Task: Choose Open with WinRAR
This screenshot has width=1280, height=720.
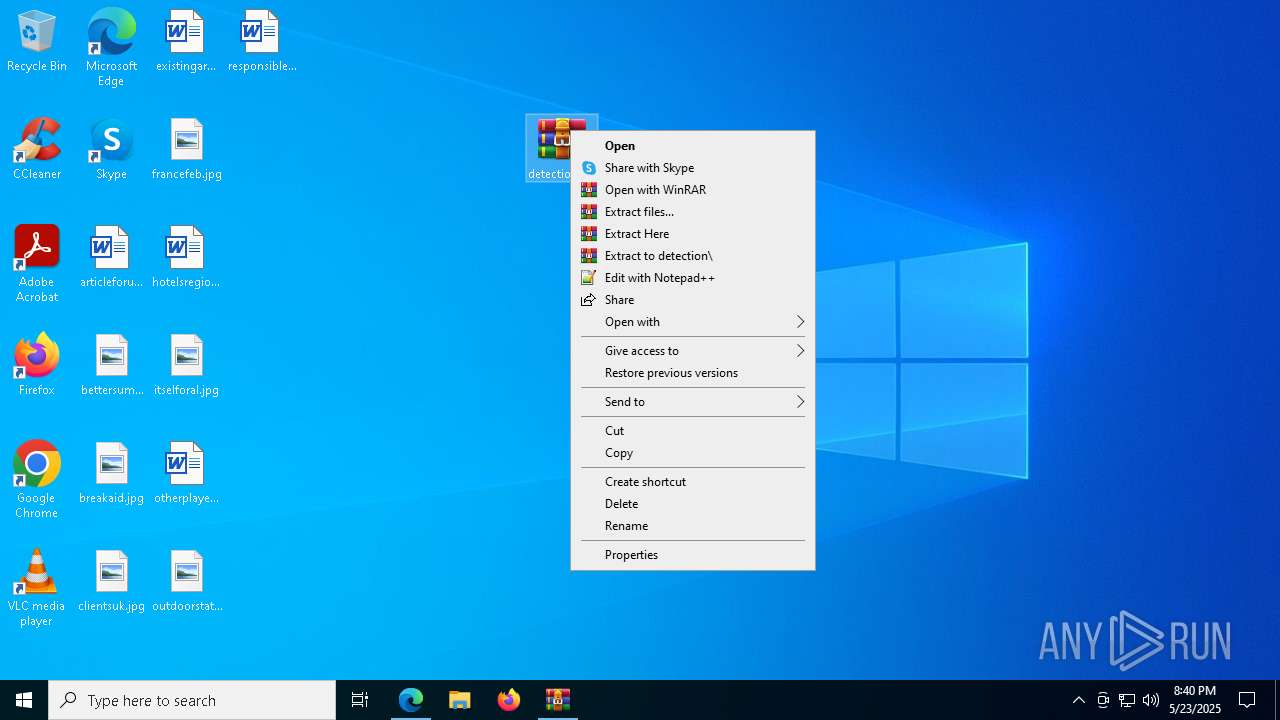Action: [693, 190]
